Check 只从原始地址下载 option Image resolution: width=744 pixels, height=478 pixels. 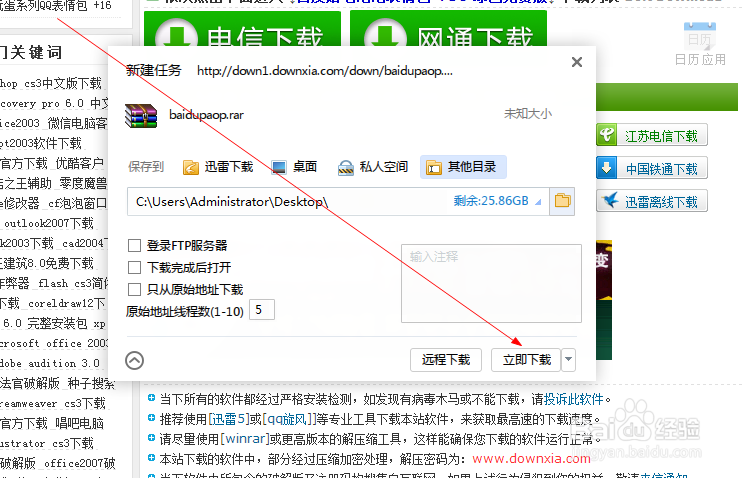click(x=135, y=290)
